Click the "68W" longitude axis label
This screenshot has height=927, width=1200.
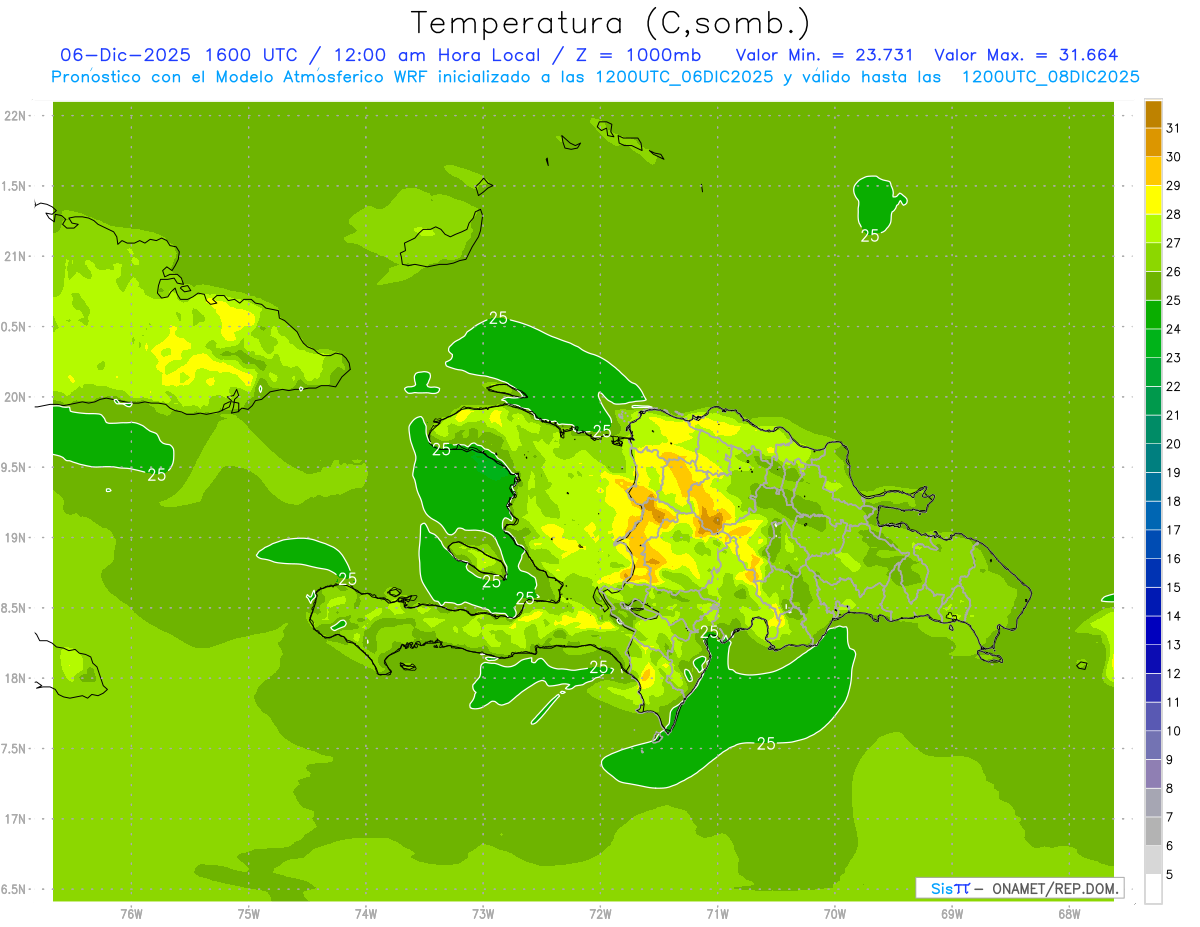[1069, 914]
